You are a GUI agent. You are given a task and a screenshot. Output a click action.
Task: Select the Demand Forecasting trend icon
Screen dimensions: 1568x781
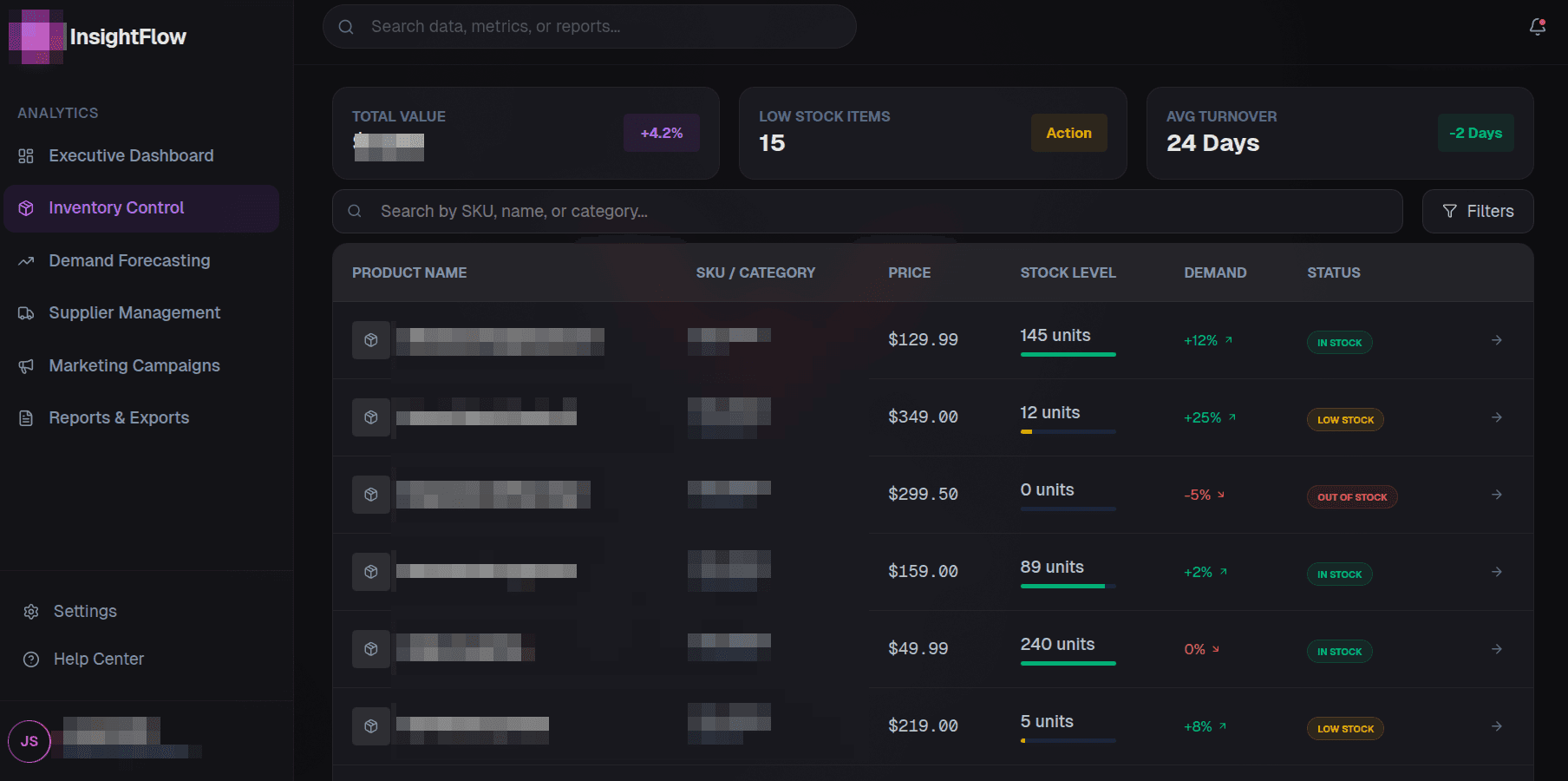click(x=26, y=260)
